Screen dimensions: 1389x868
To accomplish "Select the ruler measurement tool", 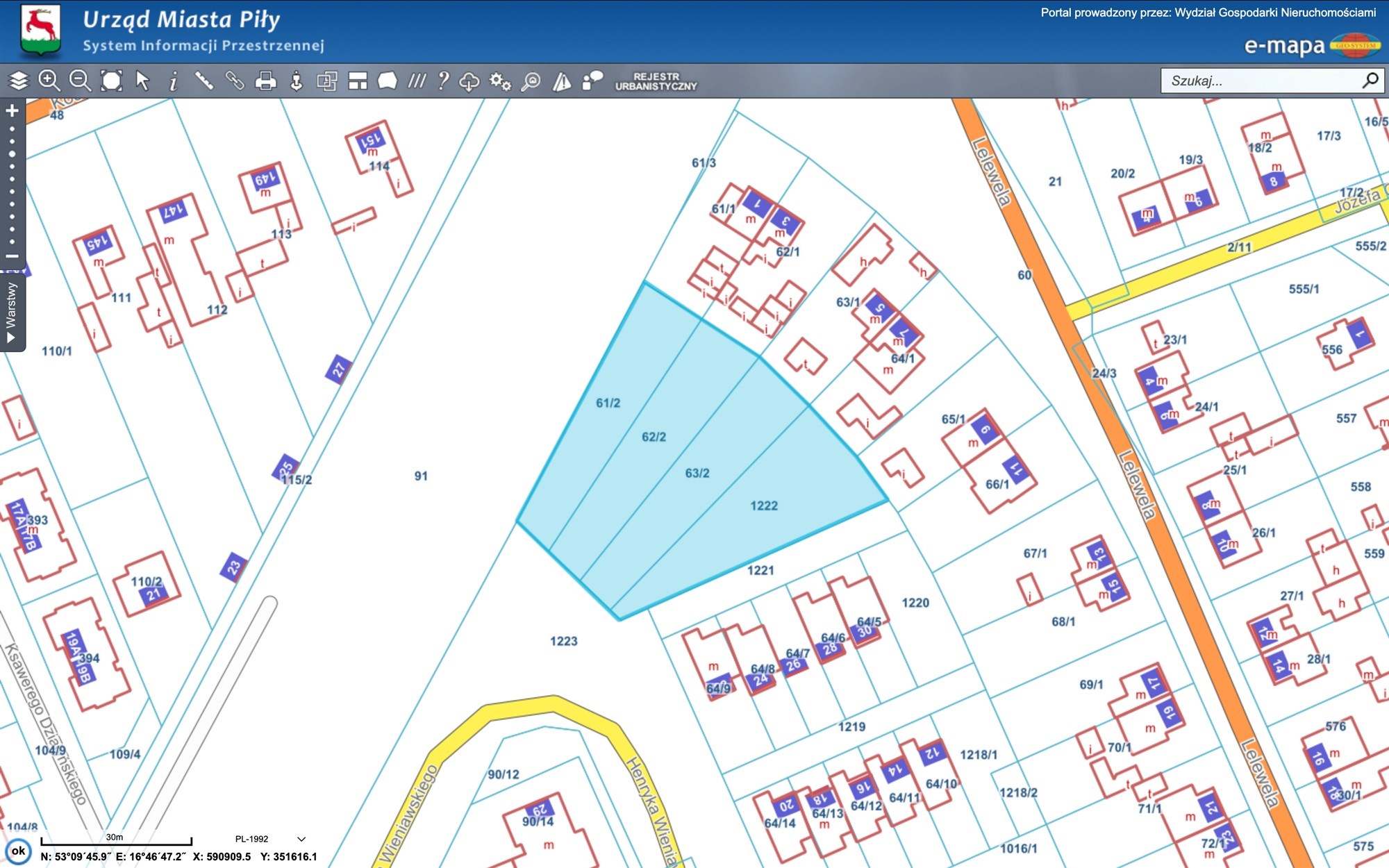I will (203, 81).
